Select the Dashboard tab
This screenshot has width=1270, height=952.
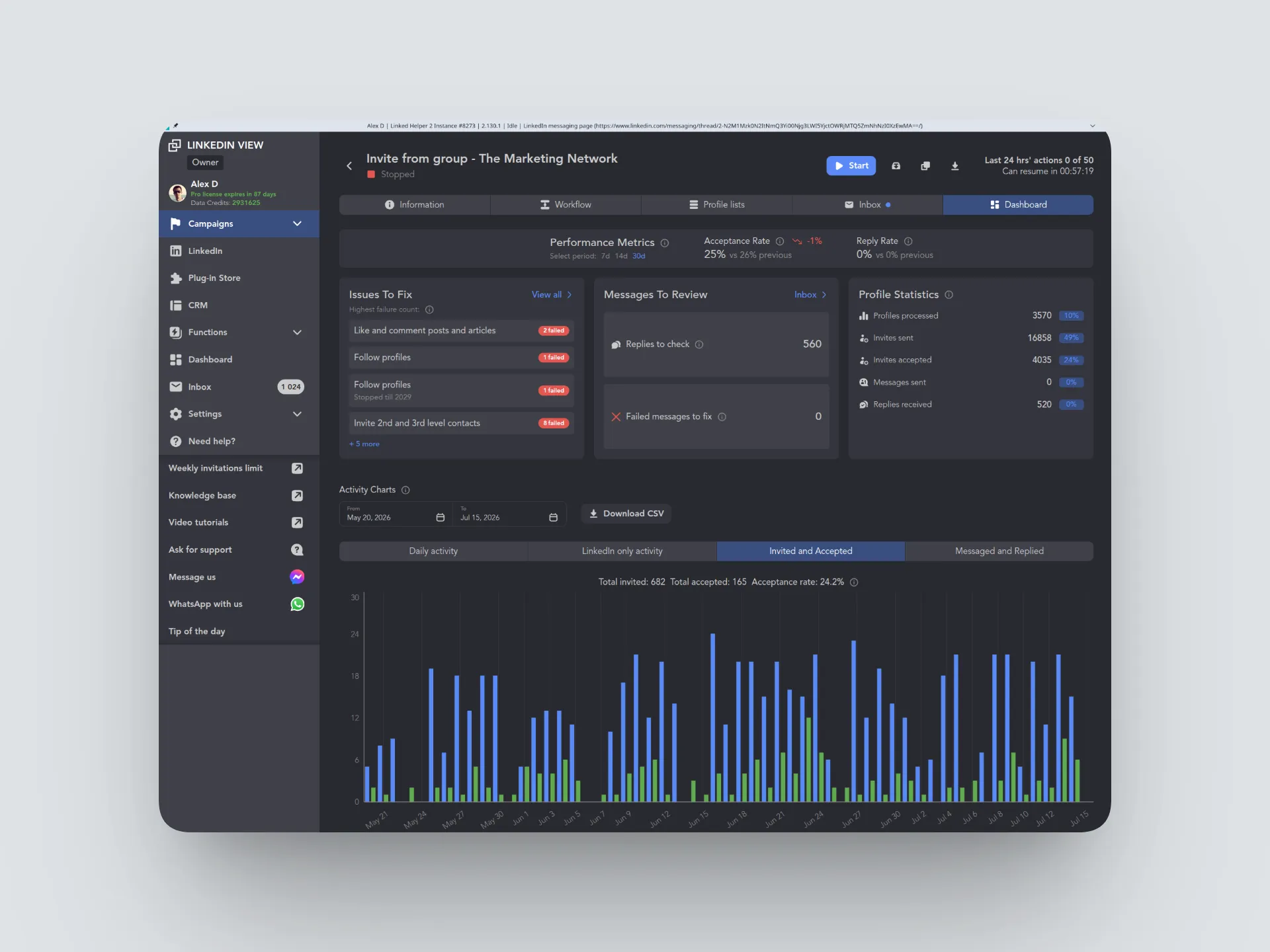(x=1018, y=204)
